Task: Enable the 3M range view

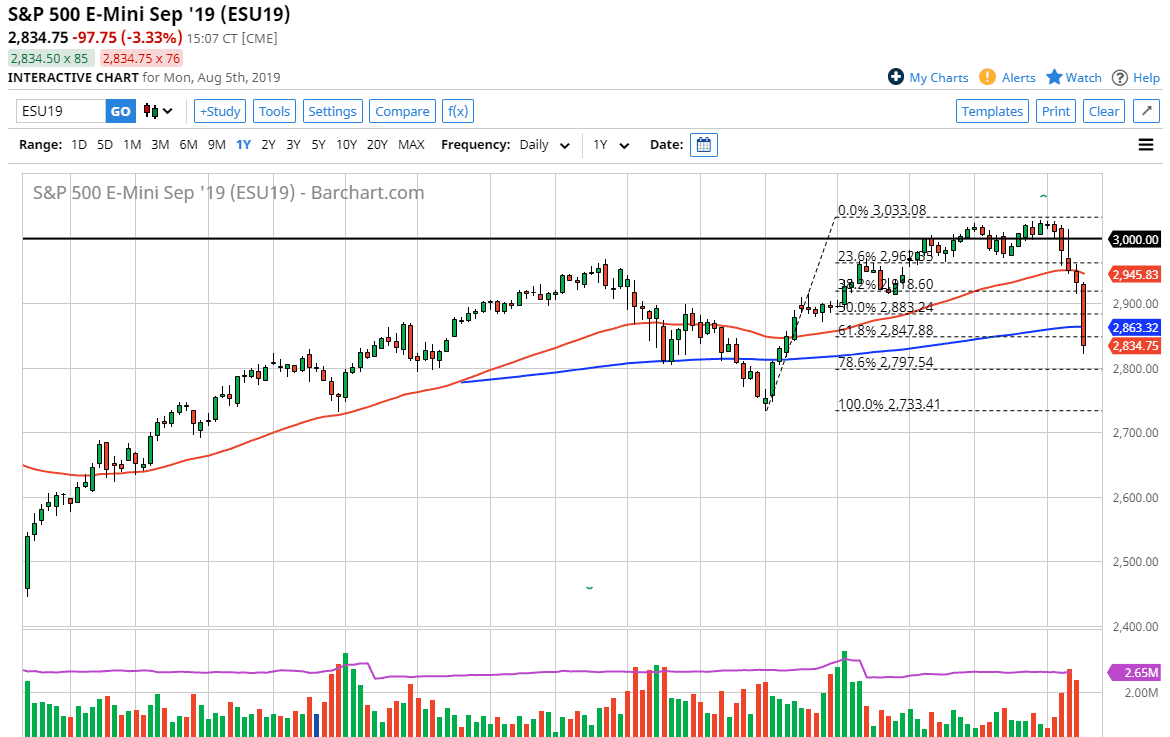Action: [x=160, y=144]
